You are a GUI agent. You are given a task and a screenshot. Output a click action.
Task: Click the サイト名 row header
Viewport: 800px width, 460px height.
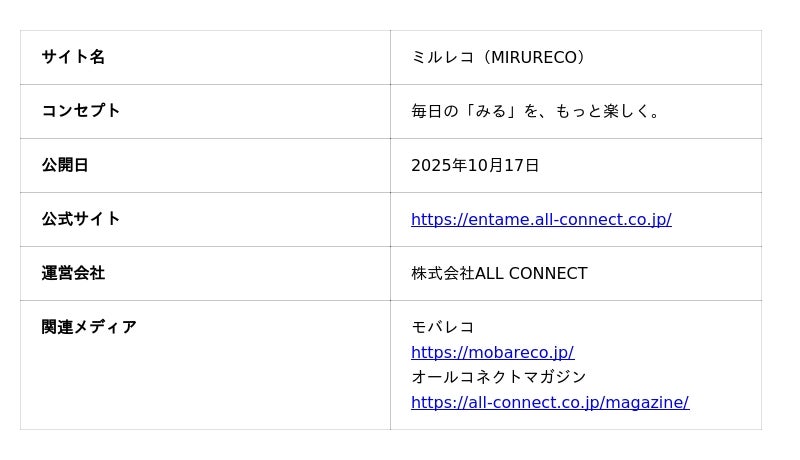click(x=73, y=57)
